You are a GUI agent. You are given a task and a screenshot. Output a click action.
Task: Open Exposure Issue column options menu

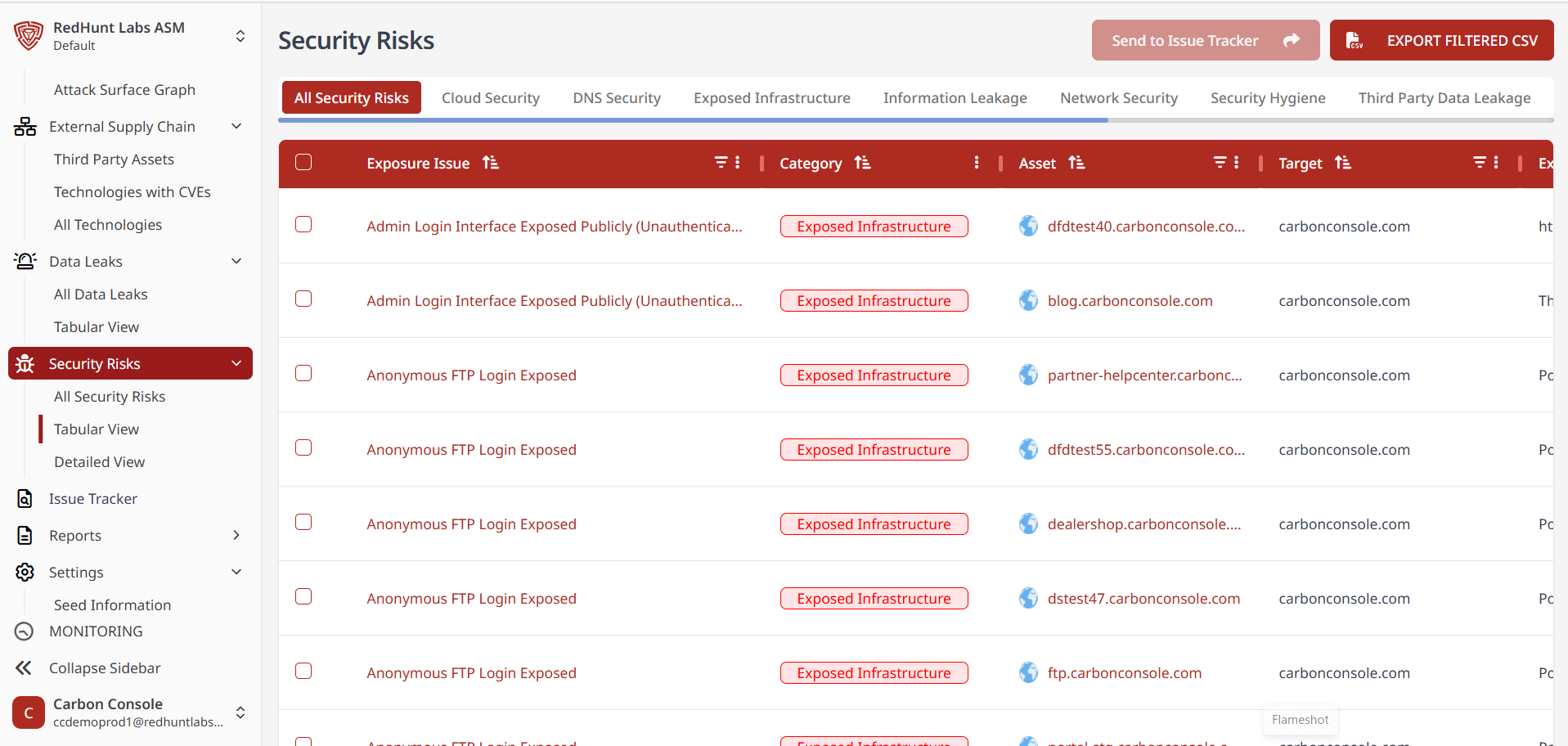[x=738, y=162]
